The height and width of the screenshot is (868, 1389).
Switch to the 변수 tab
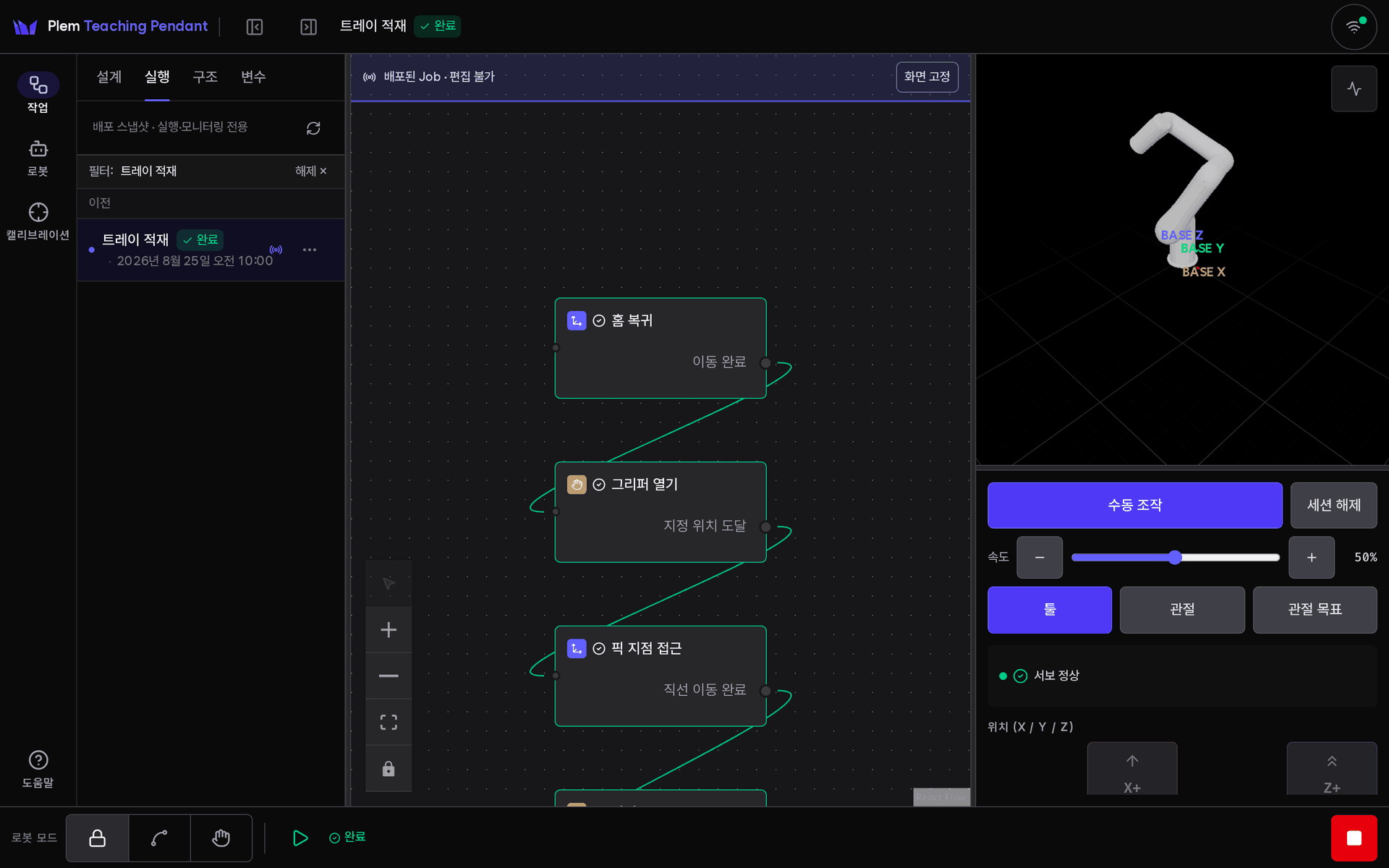click(253, 77)
